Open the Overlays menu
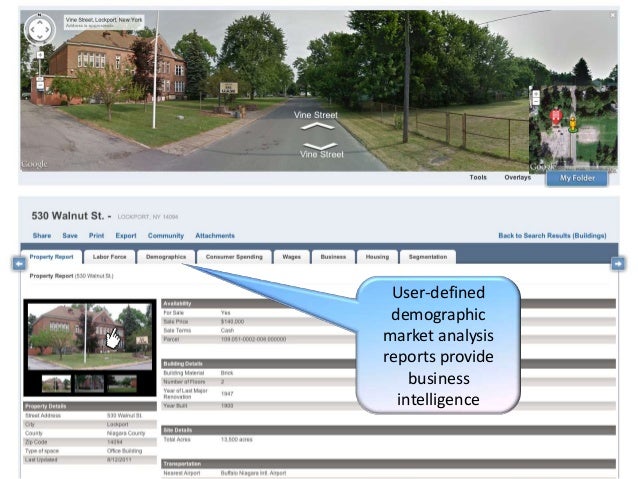Viewport: 638px width, 479px height. click(x=517, y=177)
